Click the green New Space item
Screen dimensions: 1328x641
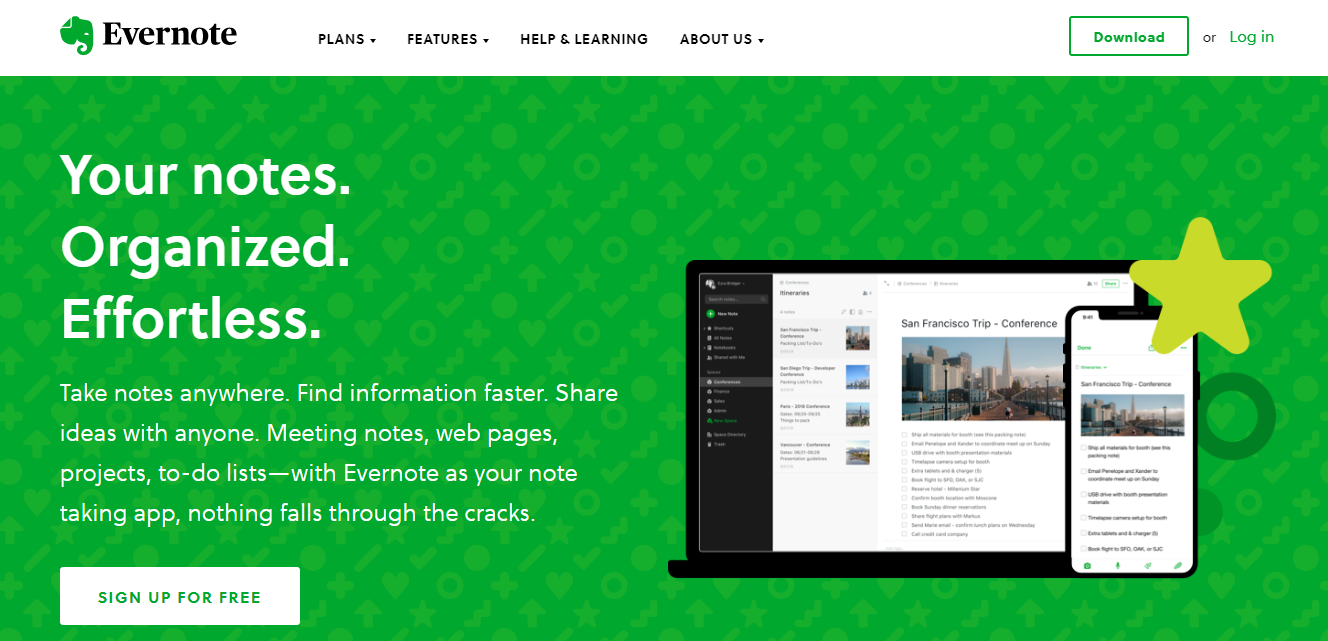pos(722,420)
